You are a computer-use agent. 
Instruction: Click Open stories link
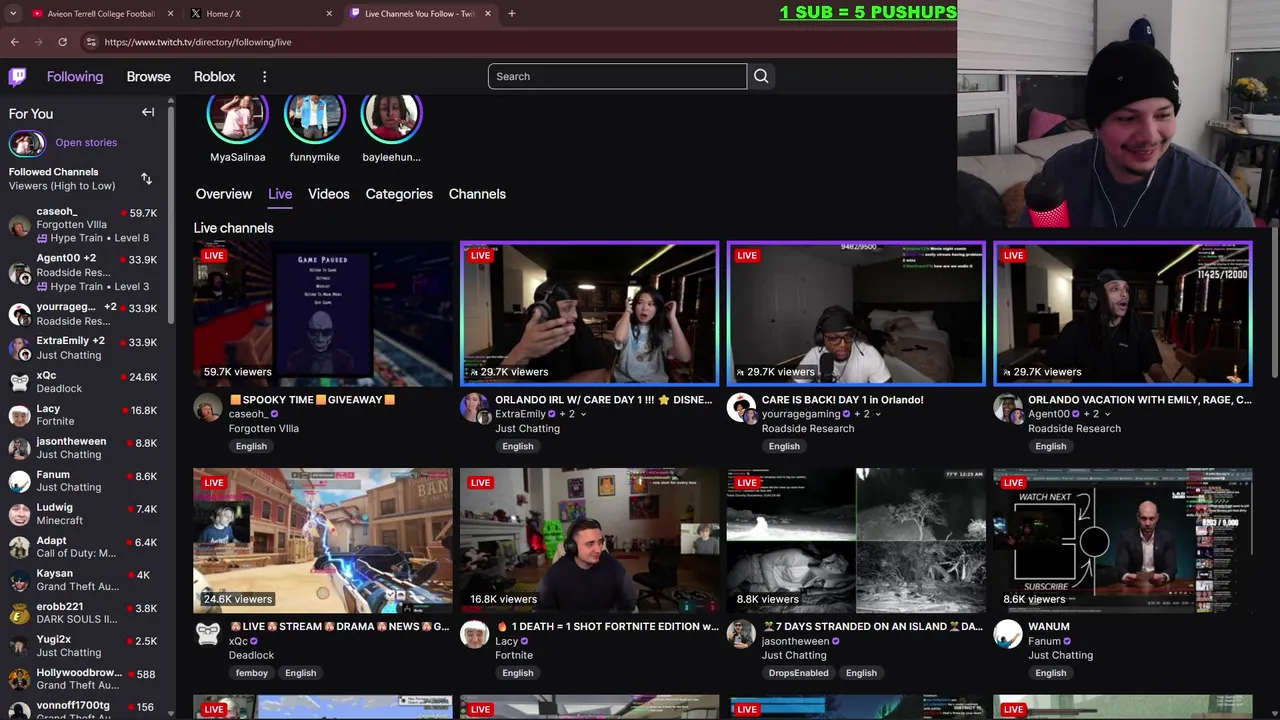[86, 143]
